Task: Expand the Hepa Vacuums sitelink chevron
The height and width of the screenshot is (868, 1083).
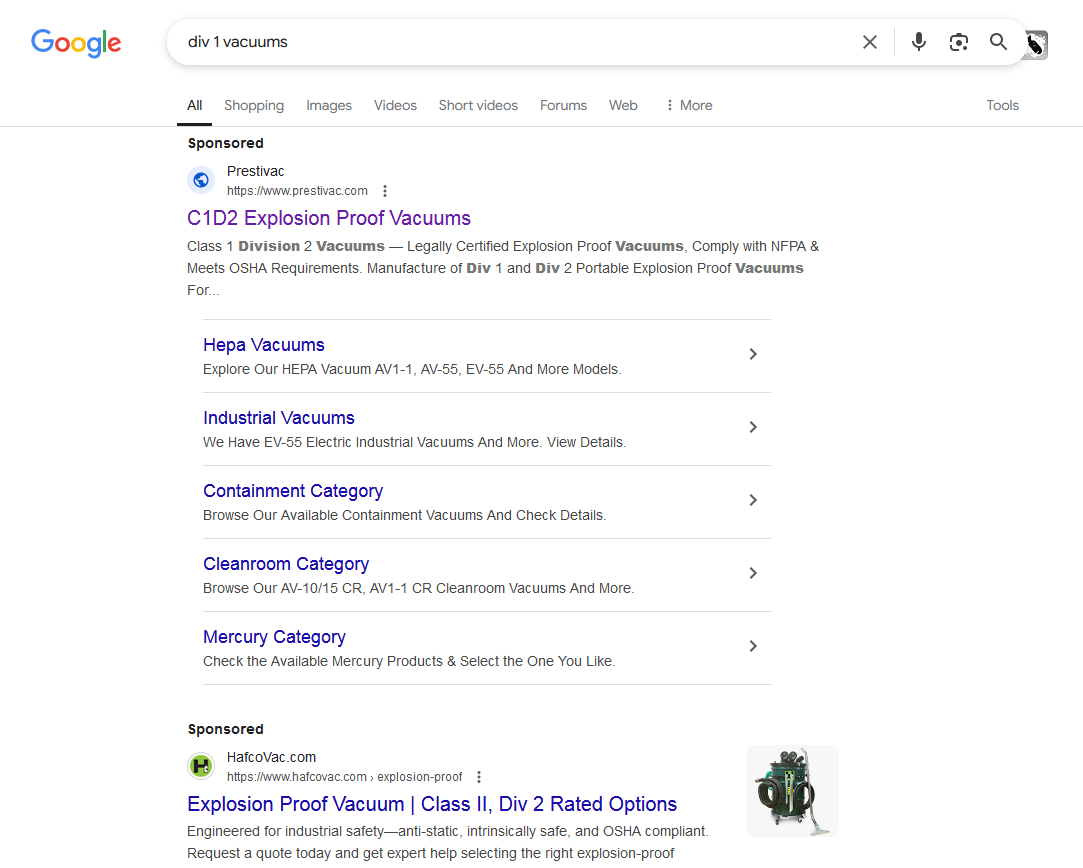Action: (x=753, y=354)
